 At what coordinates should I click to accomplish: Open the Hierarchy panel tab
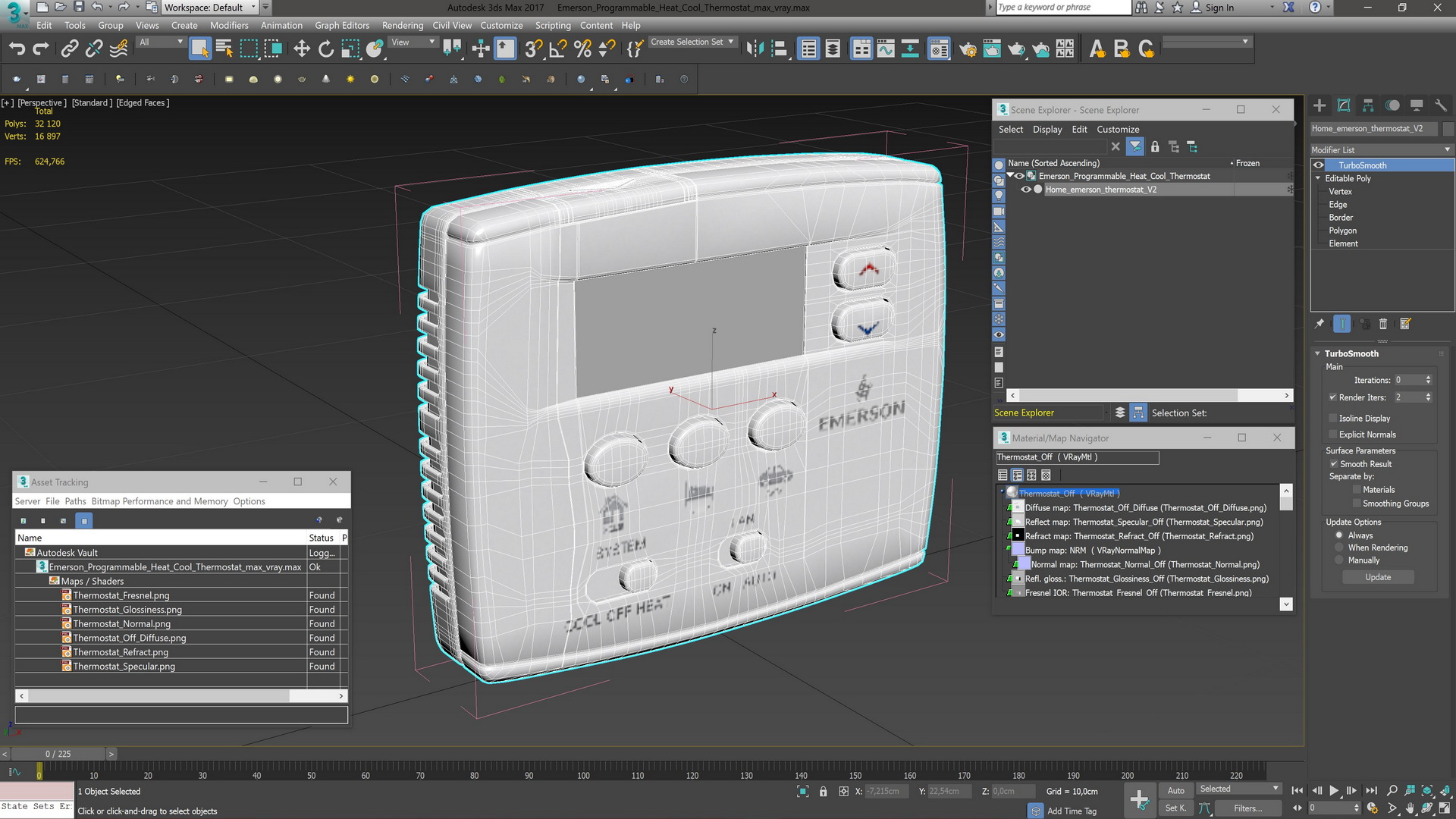coord(1368,105)
